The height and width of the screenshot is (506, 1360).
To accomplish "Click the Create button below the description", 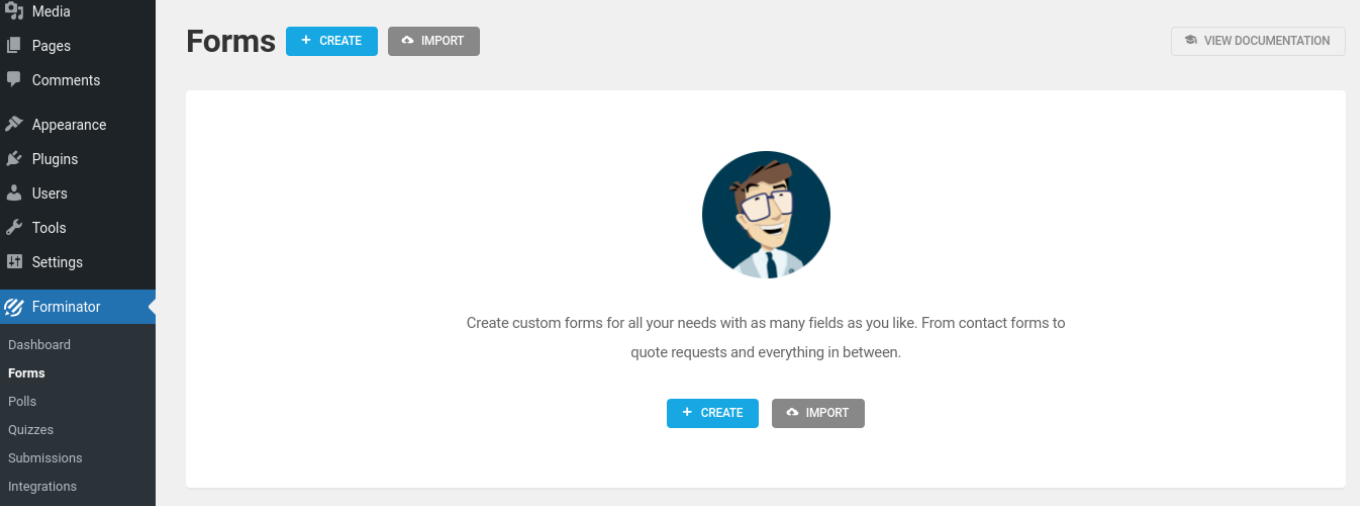I will pos(712,413).
